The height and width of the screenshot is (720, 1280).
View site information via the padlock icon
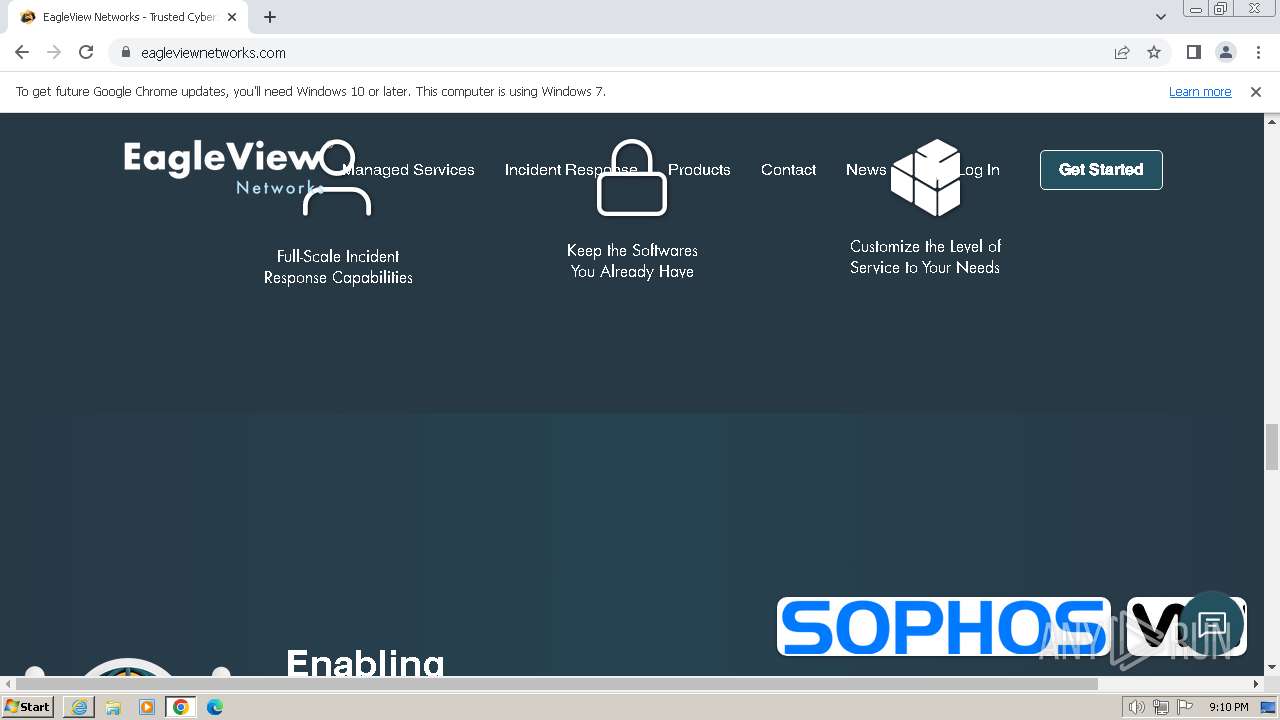pyautogui.click(x=126, y=53)
